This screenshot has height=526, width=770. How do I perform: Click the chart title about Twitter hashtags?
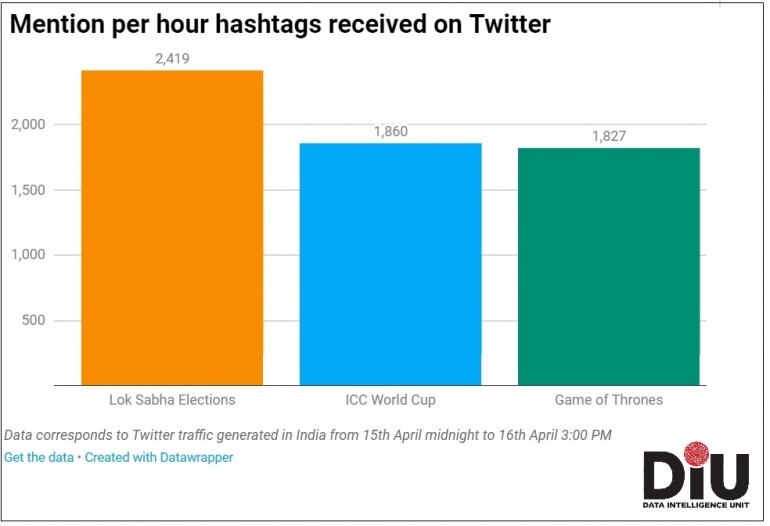click(280, 24)
